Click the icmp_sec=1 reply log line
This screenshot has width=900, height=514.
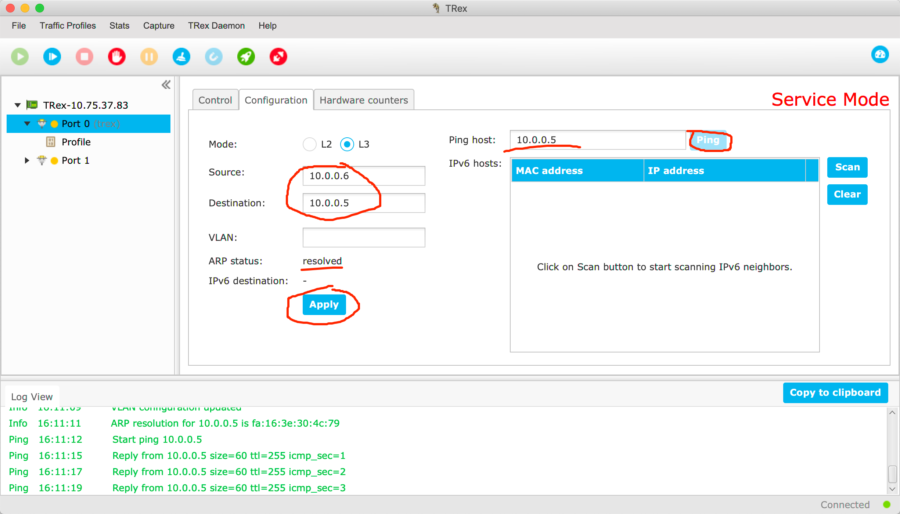click(x=228, y=455)
